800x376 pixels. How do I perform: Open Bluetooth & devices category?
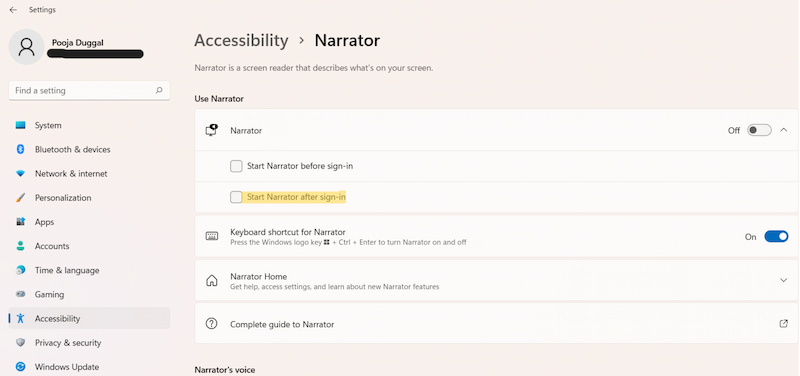coord(89,149)
